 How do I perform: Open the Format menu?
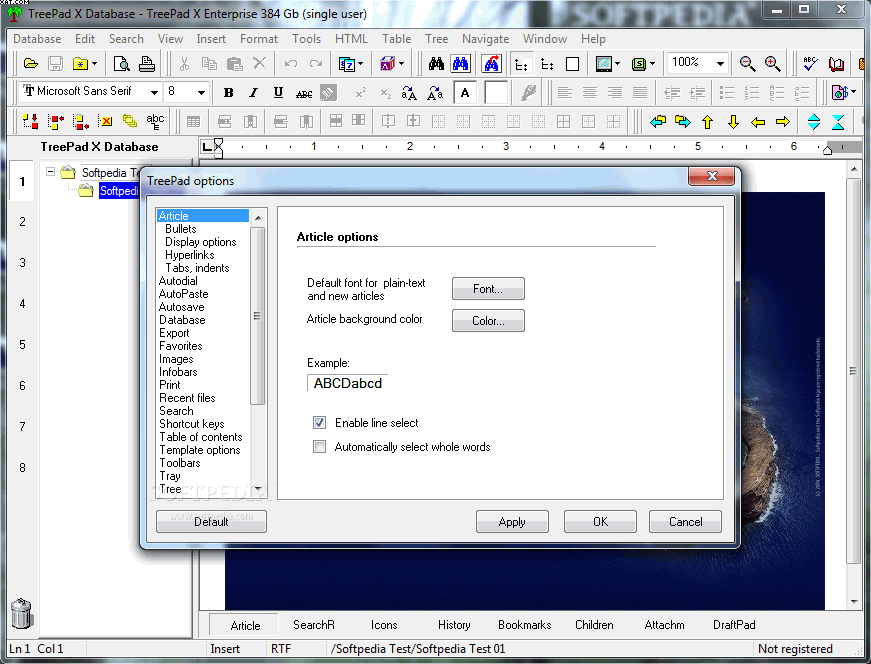pos(259,39)
